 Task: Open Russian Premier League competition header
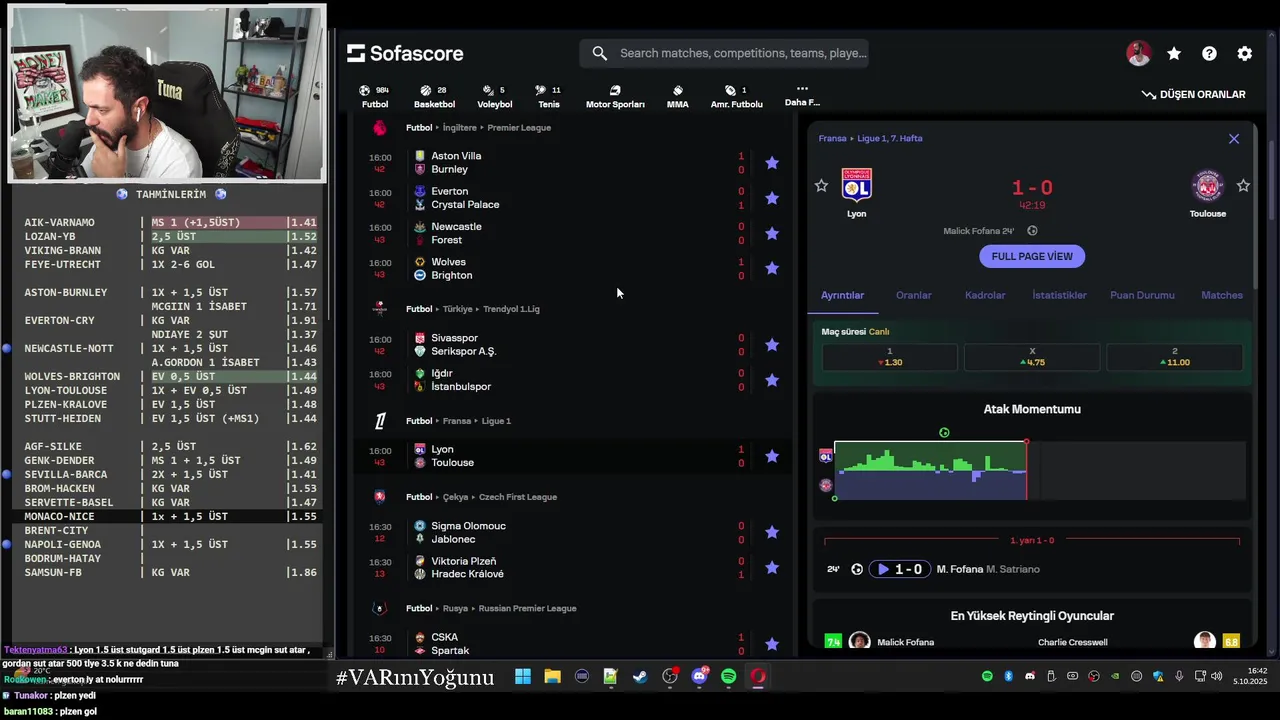527,608
